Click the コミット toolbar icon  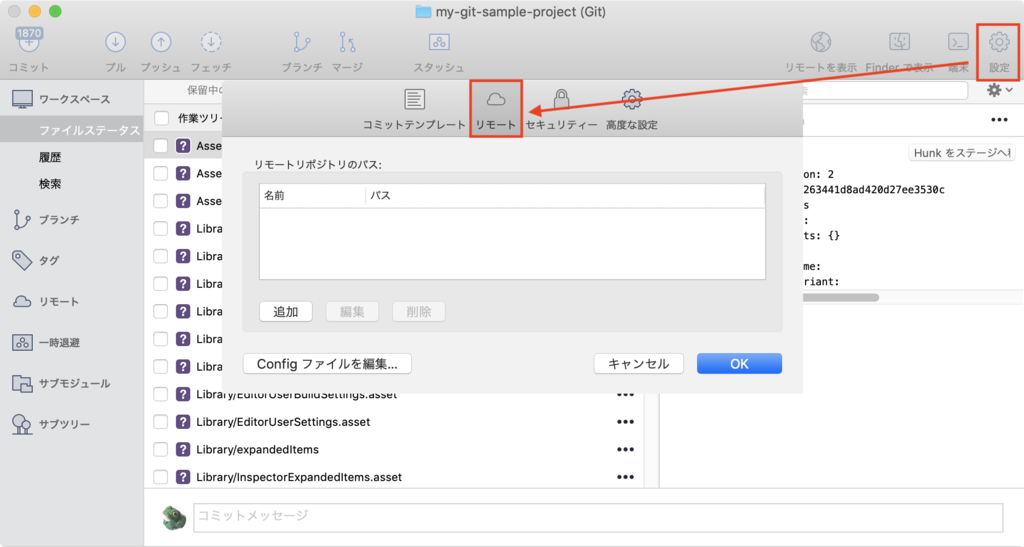click(x=28, y=42)
